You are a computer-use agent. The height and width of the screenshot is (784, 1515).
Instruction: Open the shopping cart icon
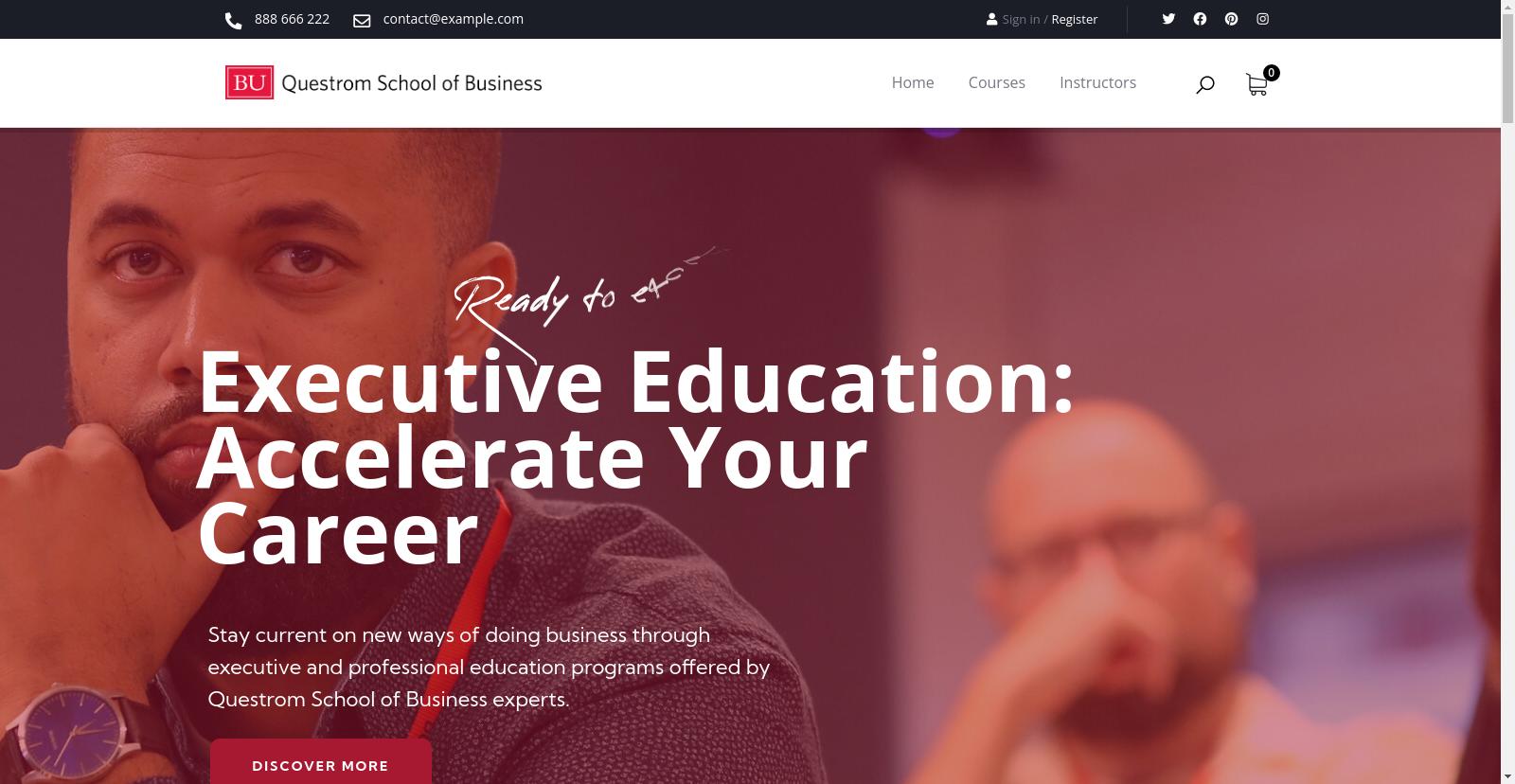[1257, 85]
